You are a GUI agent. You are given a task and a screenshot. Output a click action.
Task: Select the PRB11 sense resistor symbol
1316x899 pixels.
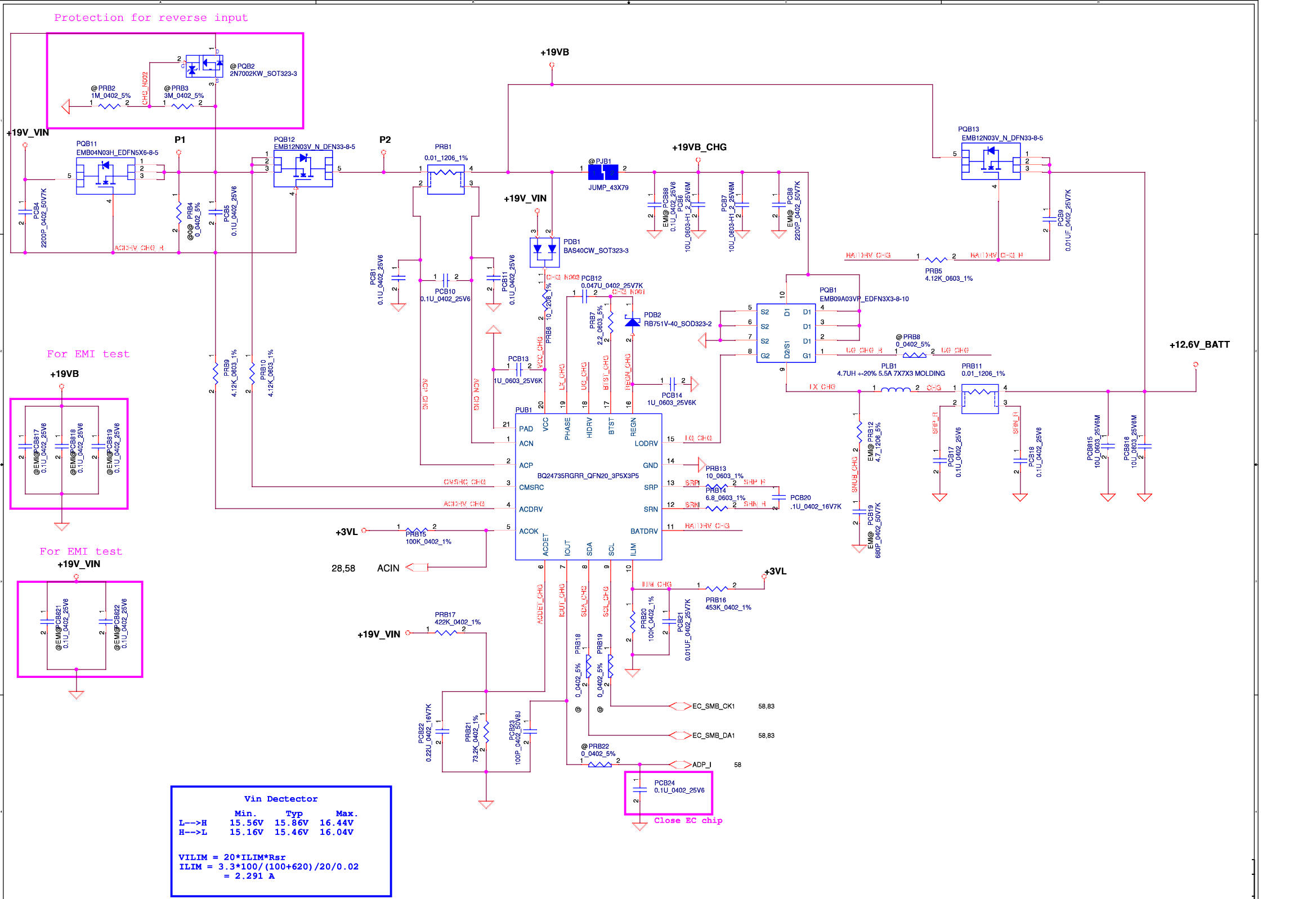coord(979,398)
